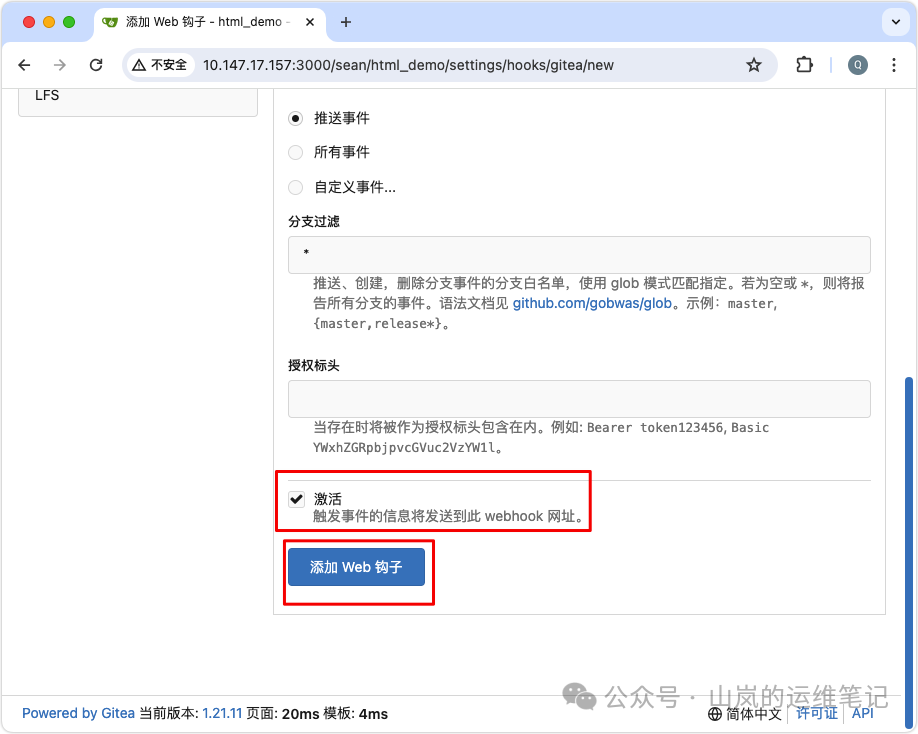This screenshot has height=734, width=918.
Task: Select the 所有事件 radio button
Action: [296, 152]
